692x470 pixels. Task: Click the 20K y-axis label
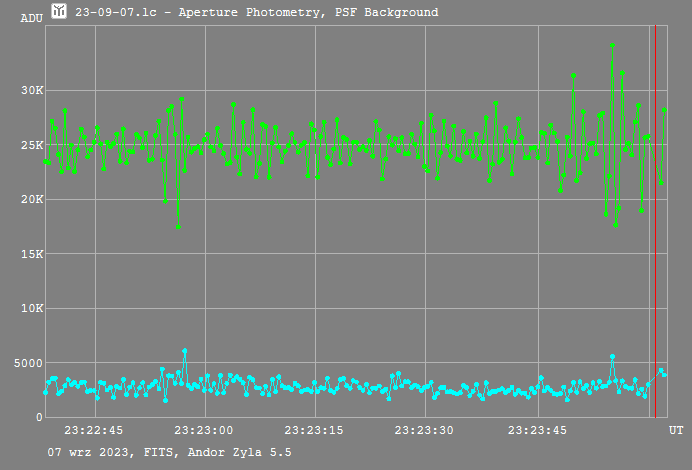pyautogui.click(x=32, y=199)
